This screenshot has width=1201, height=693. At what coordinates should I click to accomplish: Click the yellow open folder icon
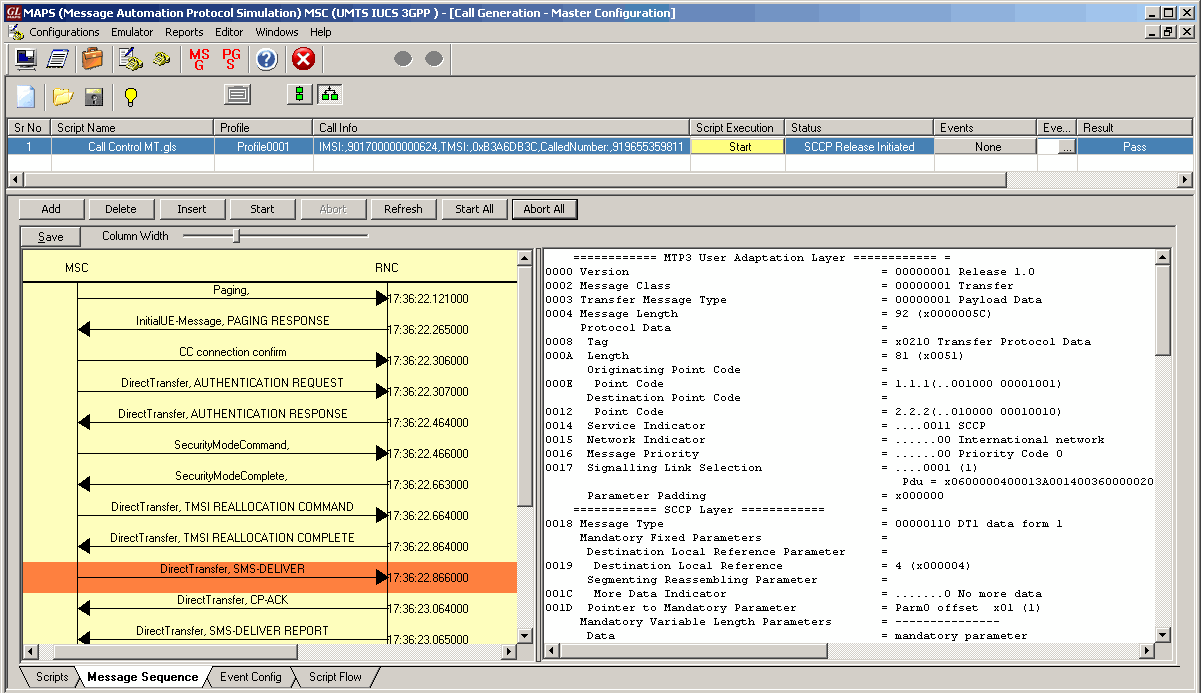click(x=63, y=96)
